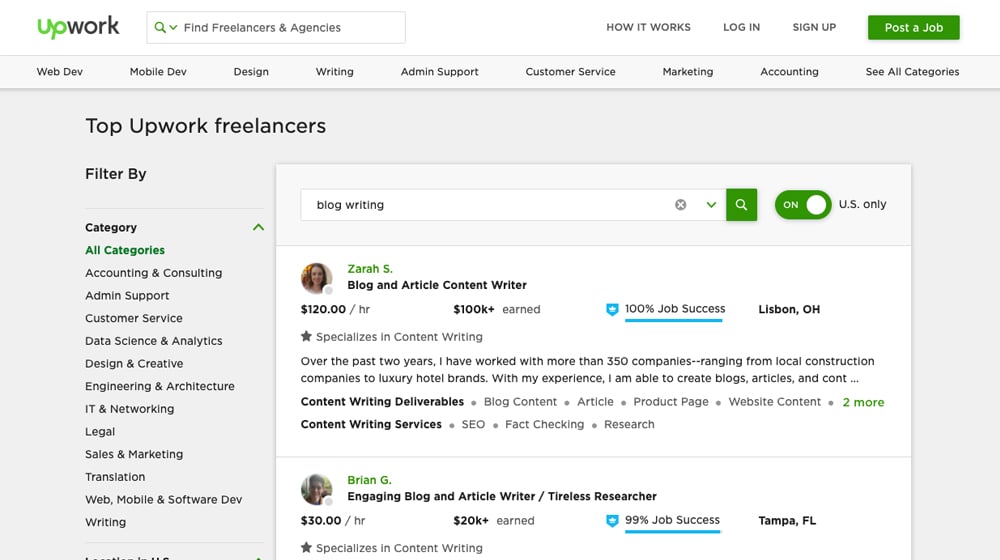Open Accounting in the navigation bar
The height and width of the screenshot is (560, 1000).
click(789, 71)
